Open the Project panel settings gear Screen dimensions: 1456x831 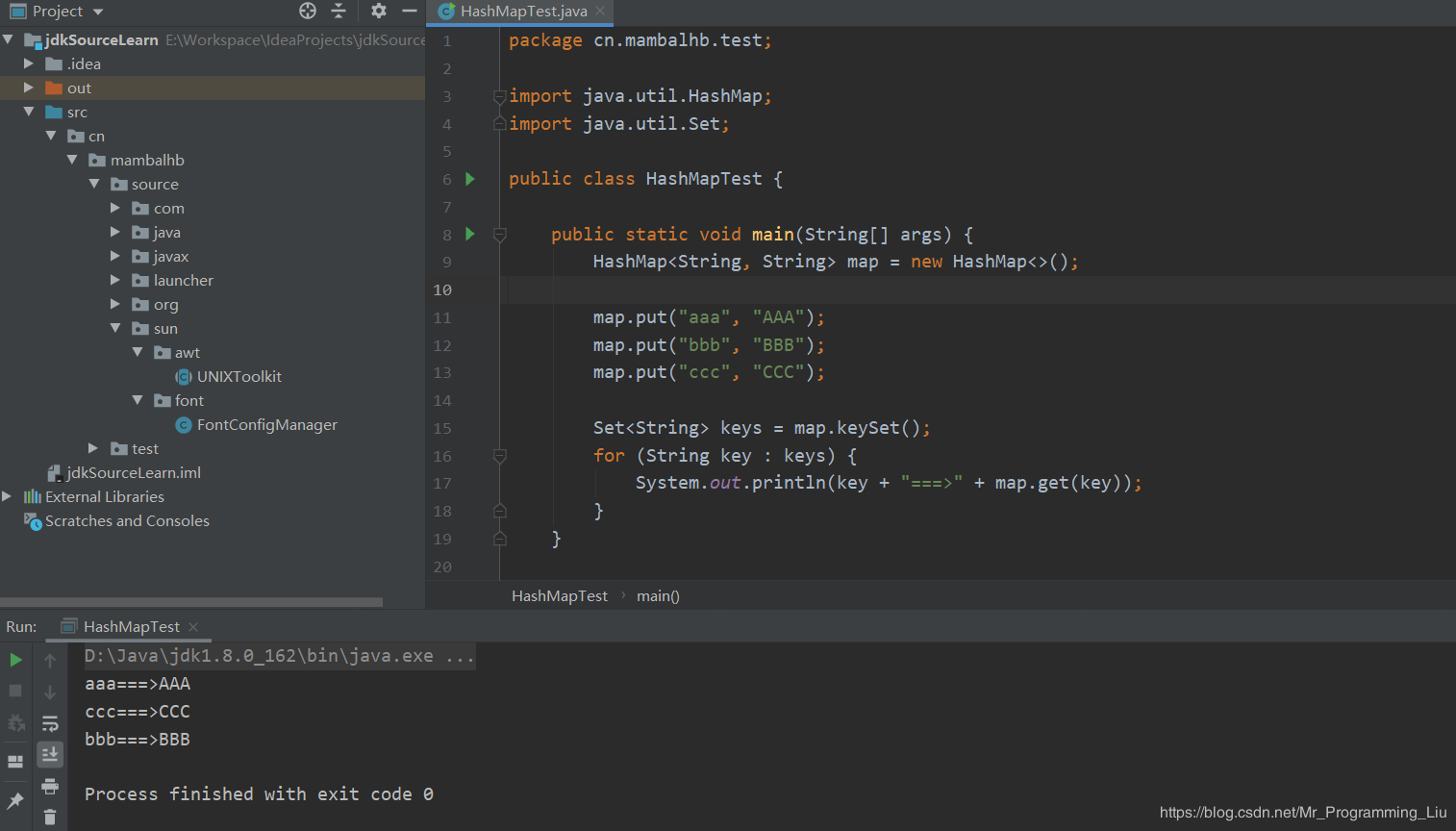tap(379, 11)
